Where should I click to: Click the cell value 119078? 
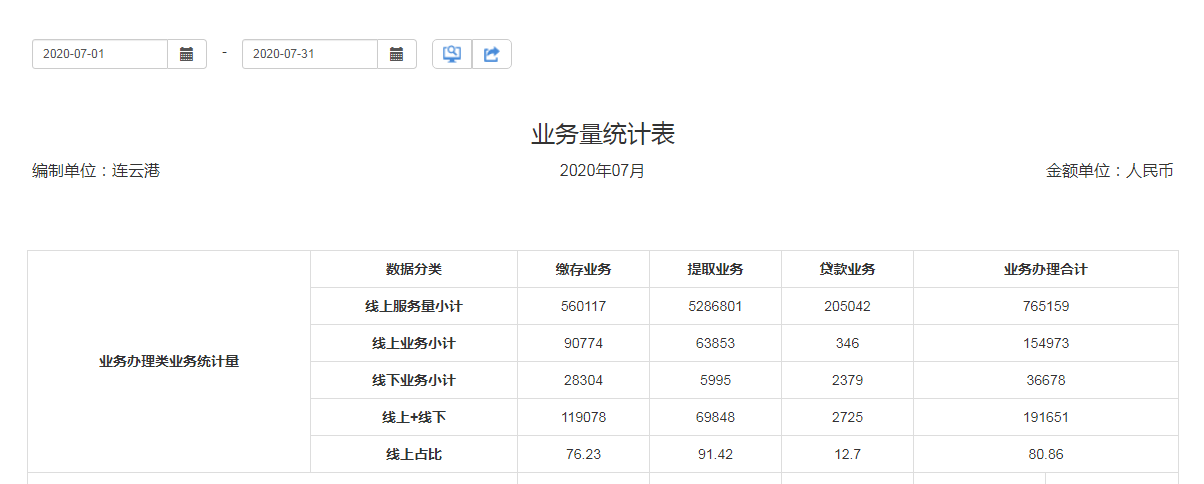[x=584, y=417]
